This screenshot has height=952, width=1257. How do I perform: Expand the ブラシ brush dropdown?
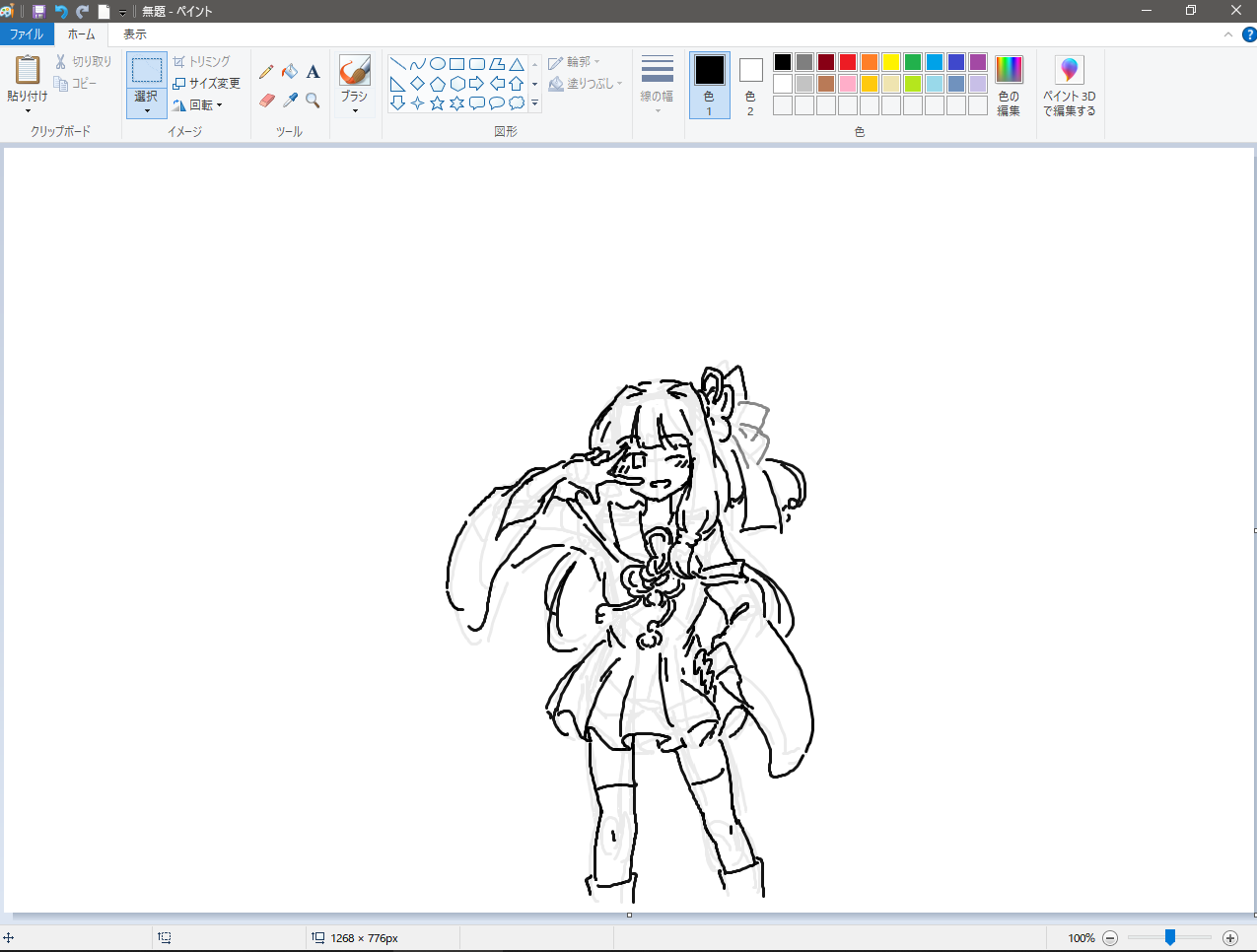point(355,104)
